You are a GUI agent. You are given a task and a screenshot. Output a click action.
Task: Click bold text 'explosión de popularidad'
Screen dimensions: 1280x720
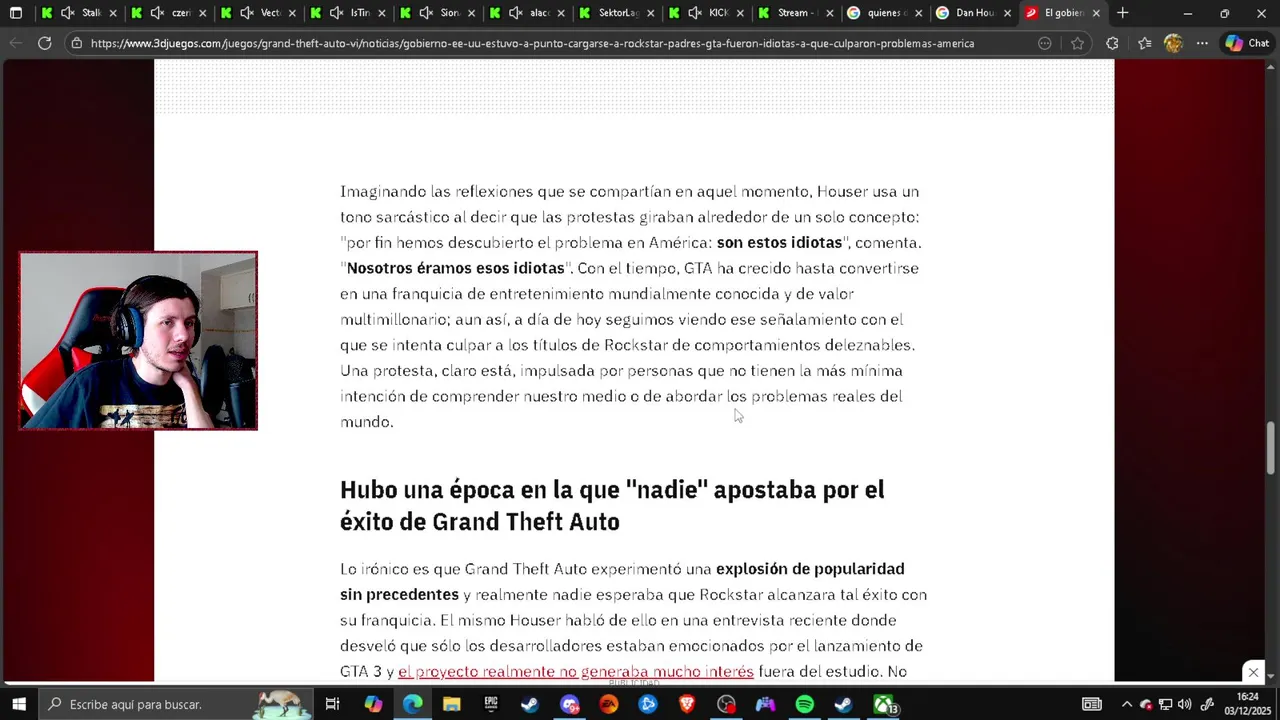click(x=810, y=569)
